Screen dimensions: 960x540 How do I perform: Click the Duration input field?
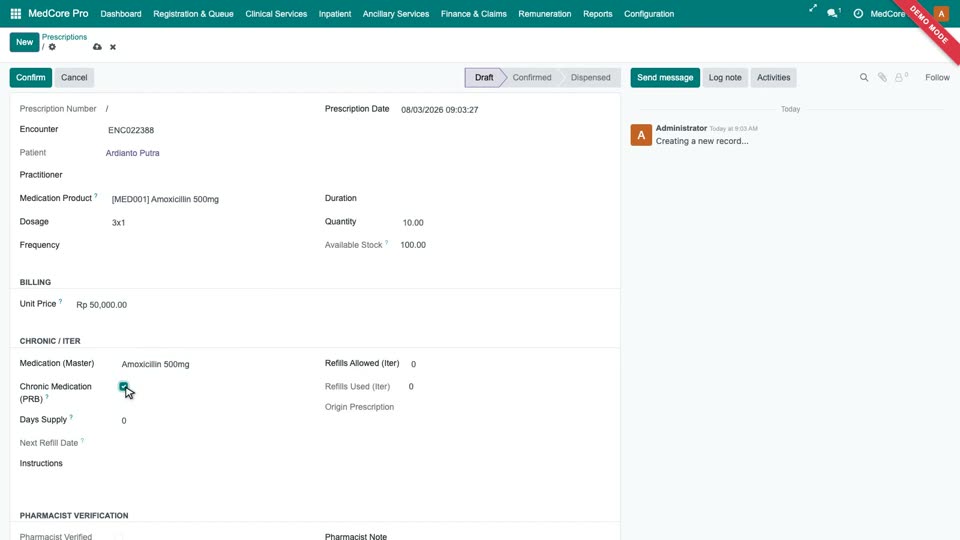505,198
